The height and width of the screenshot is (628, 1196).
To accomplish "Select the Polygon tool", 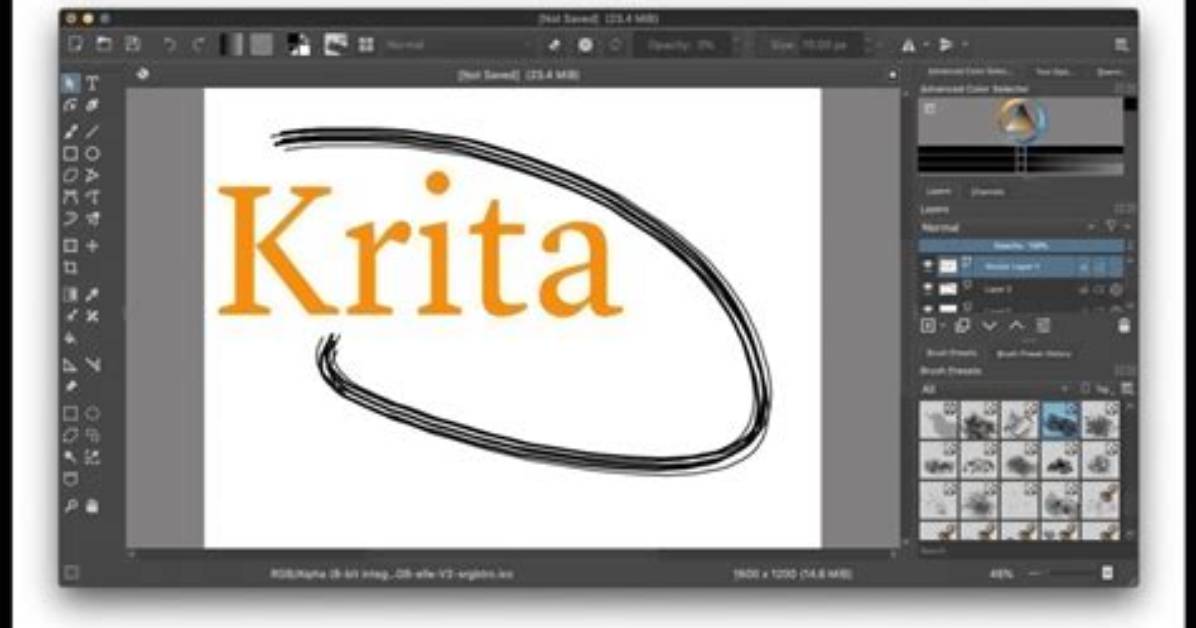I will [x=70, y=176].
